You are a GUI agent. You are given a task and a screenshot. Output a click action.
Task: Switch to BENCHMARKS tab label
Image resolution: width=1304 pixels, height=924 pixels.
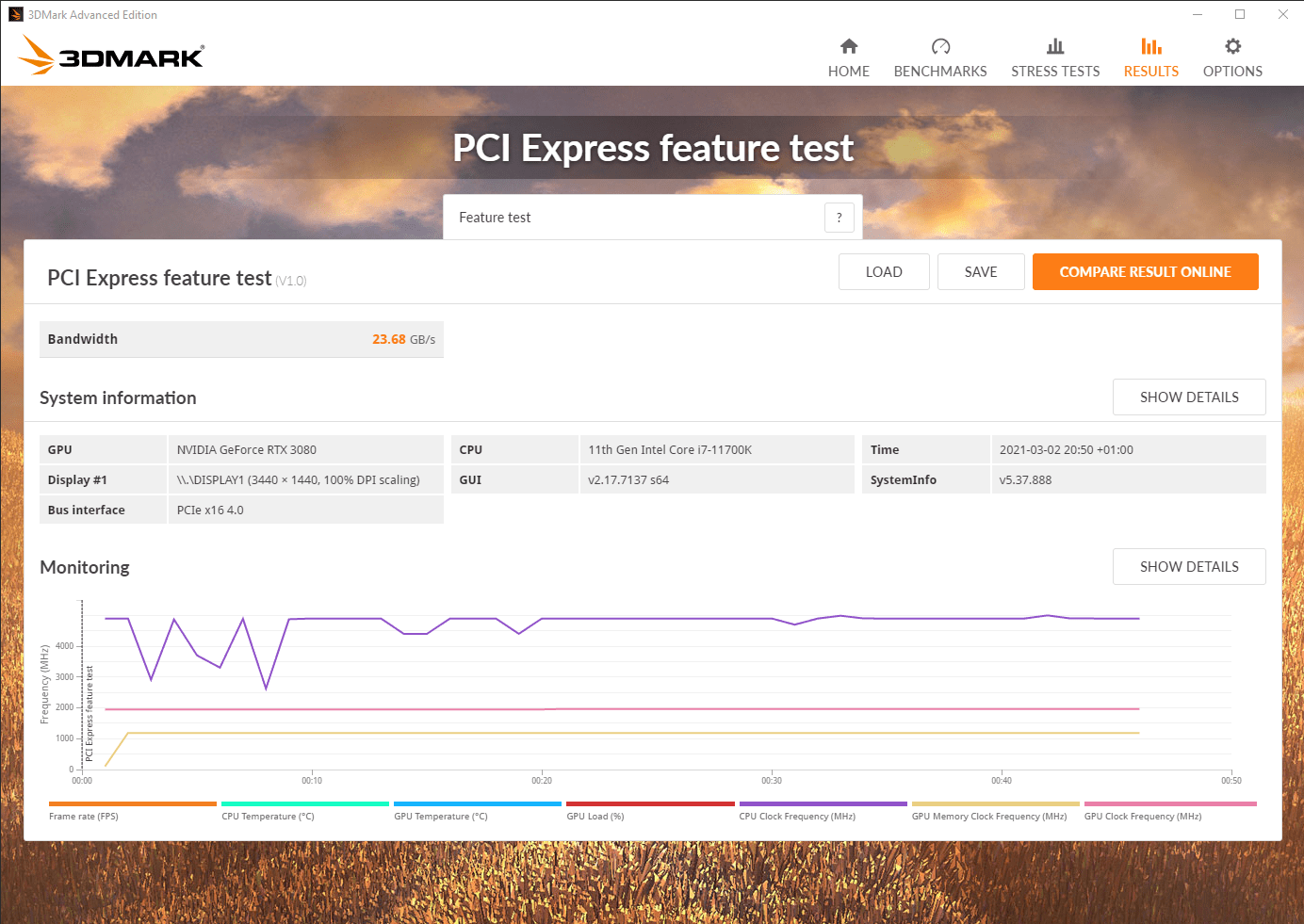tap(940, 72)
